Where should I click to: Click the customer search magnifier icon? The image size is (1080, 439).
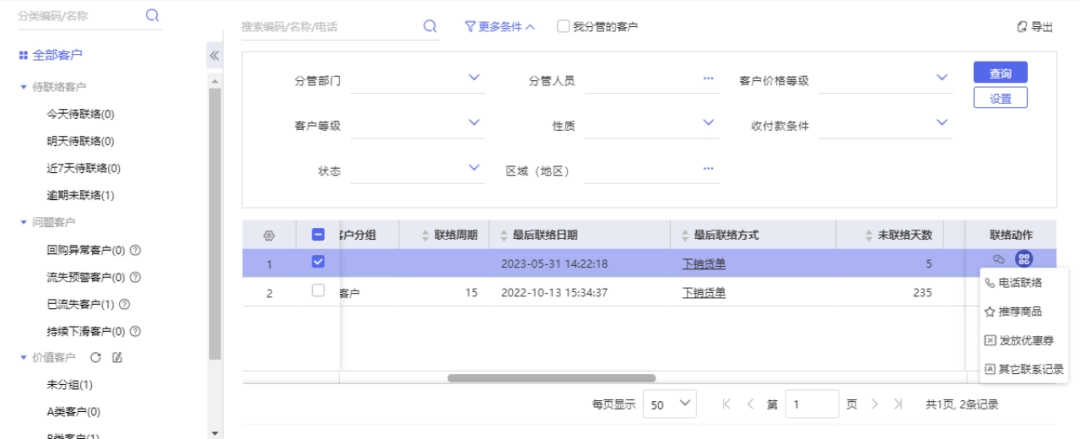[430, 26]
